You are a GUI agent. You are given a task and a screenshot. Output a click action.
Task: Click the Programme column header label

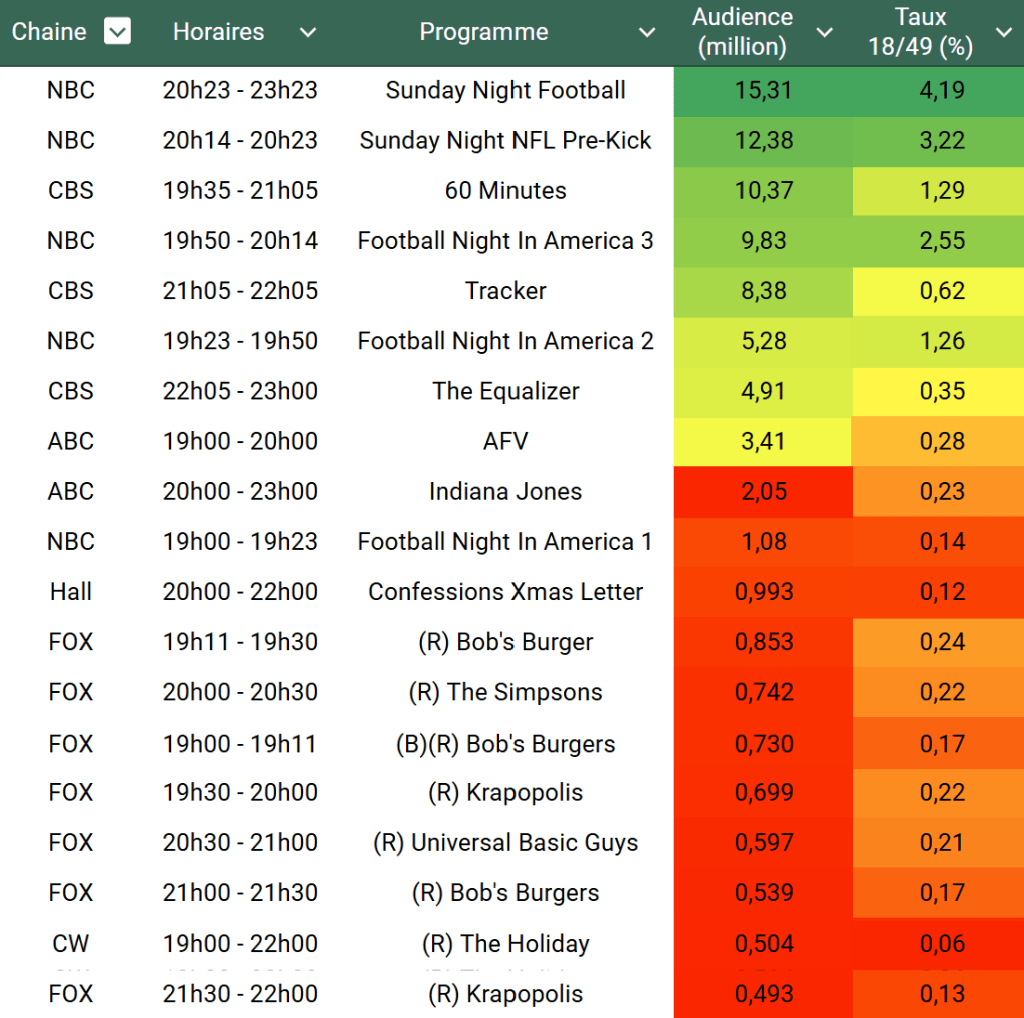click(484, 32)
